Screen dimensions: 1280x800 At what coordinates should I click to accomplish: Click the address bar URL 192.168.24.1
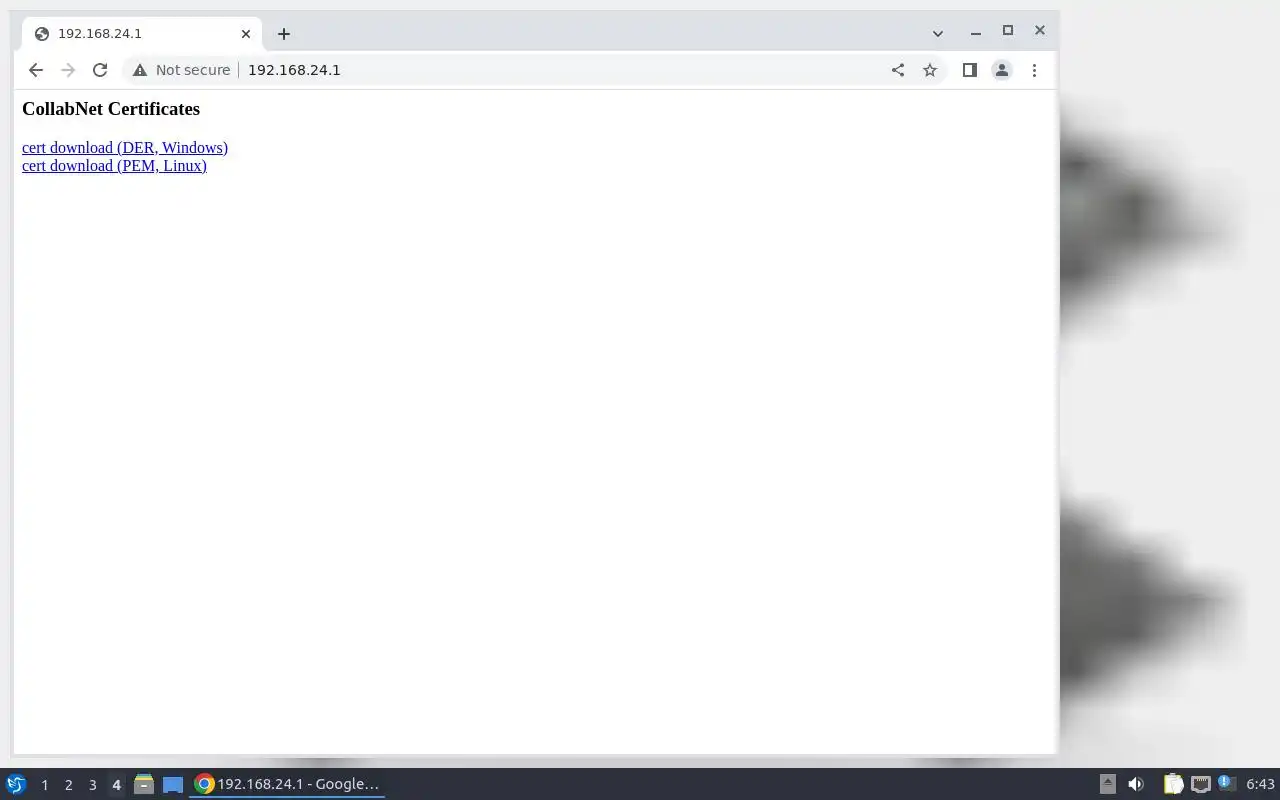pos(294,70)
